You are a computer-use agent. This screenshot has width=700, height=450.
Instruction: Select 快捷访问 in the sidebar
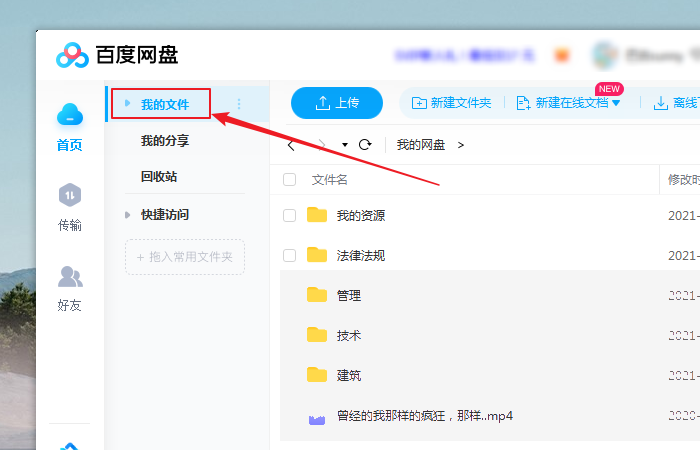point(165,215)
